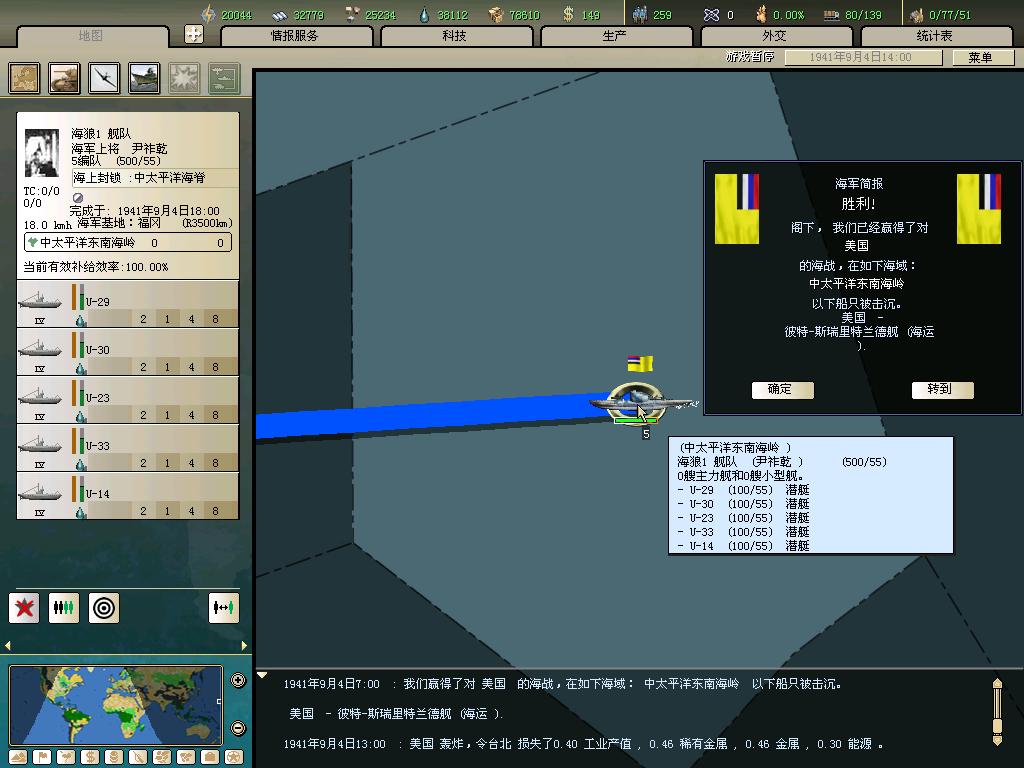Click the fleet leader portrait of 尹祚乾
Image resolution: width=1024 pixels, height=768 pixels.
[42, 153]
